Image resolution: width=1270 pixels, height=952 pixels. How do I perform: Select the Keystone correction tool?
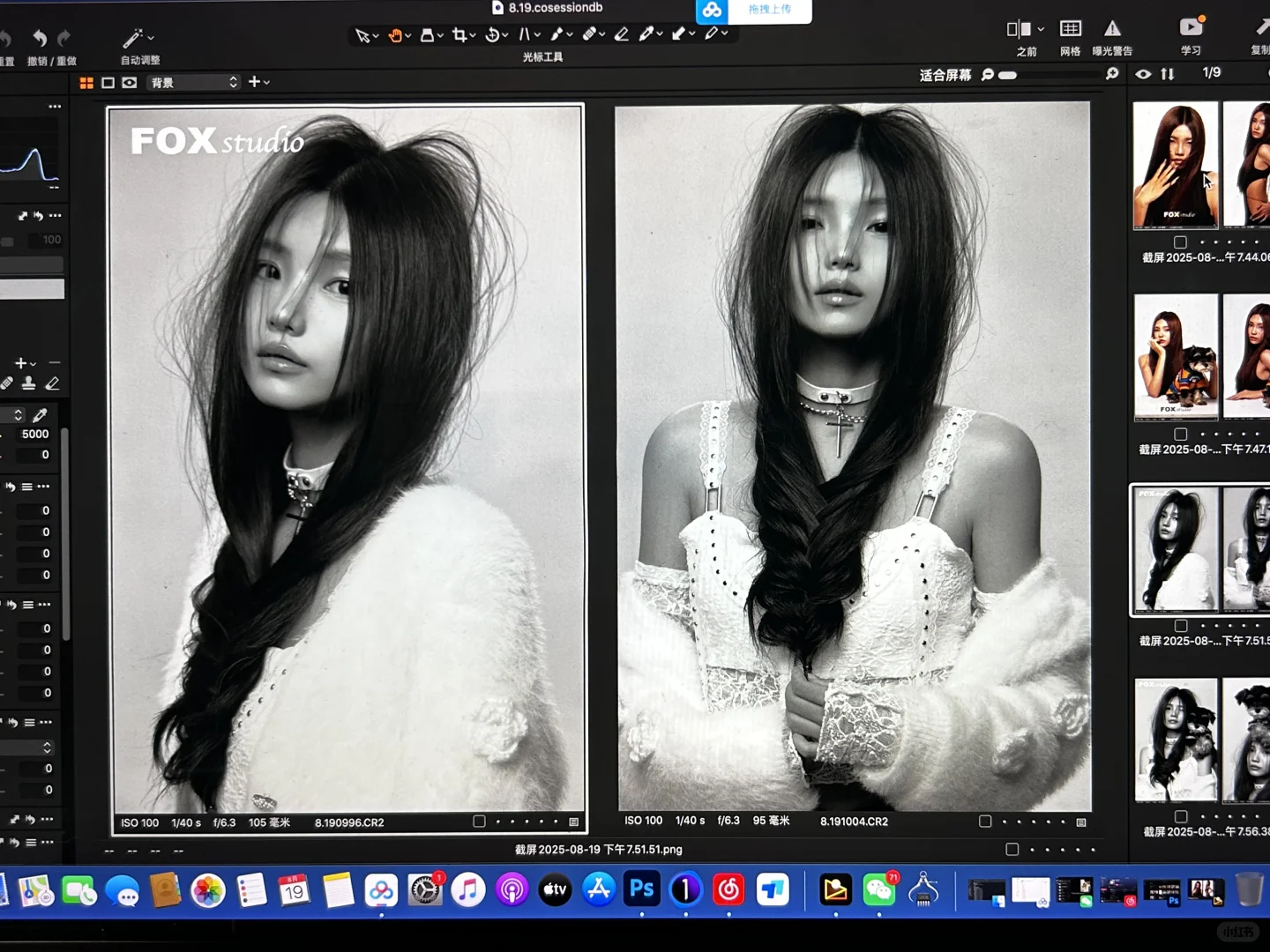[x=525, y=35]
